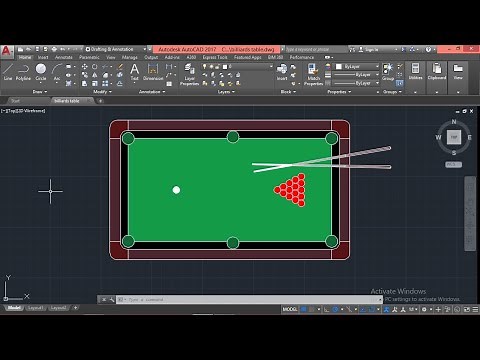
Task: Select the Copy tool in Modify panel
Action: click(85, 75)
